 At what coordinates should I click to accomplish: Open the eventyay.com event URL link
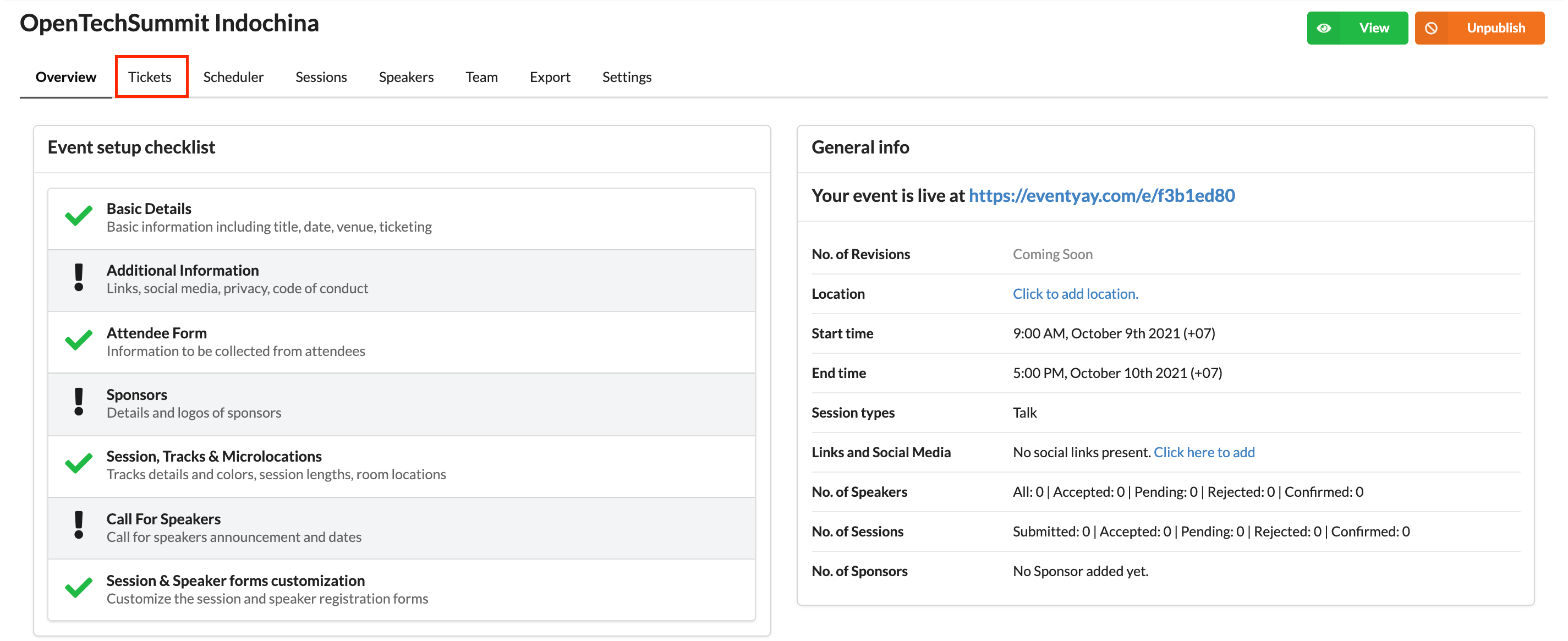pos(1102,196)
